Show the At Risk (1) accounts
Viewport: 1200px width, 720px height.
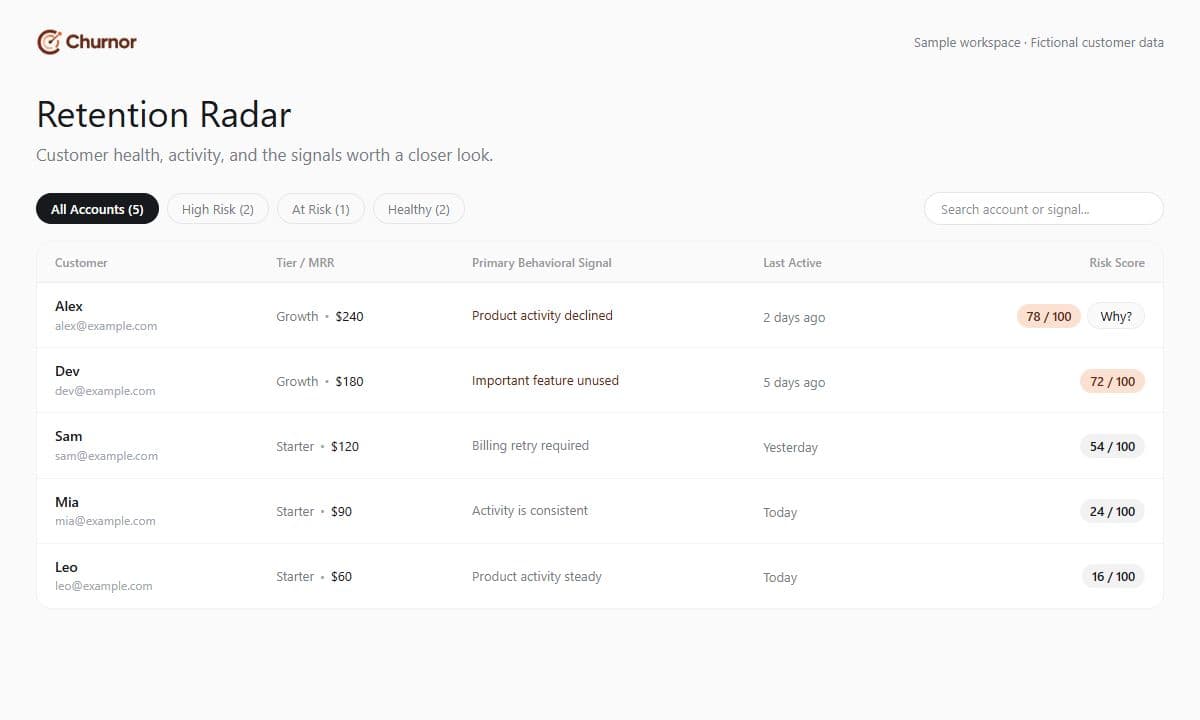point(321,209)
